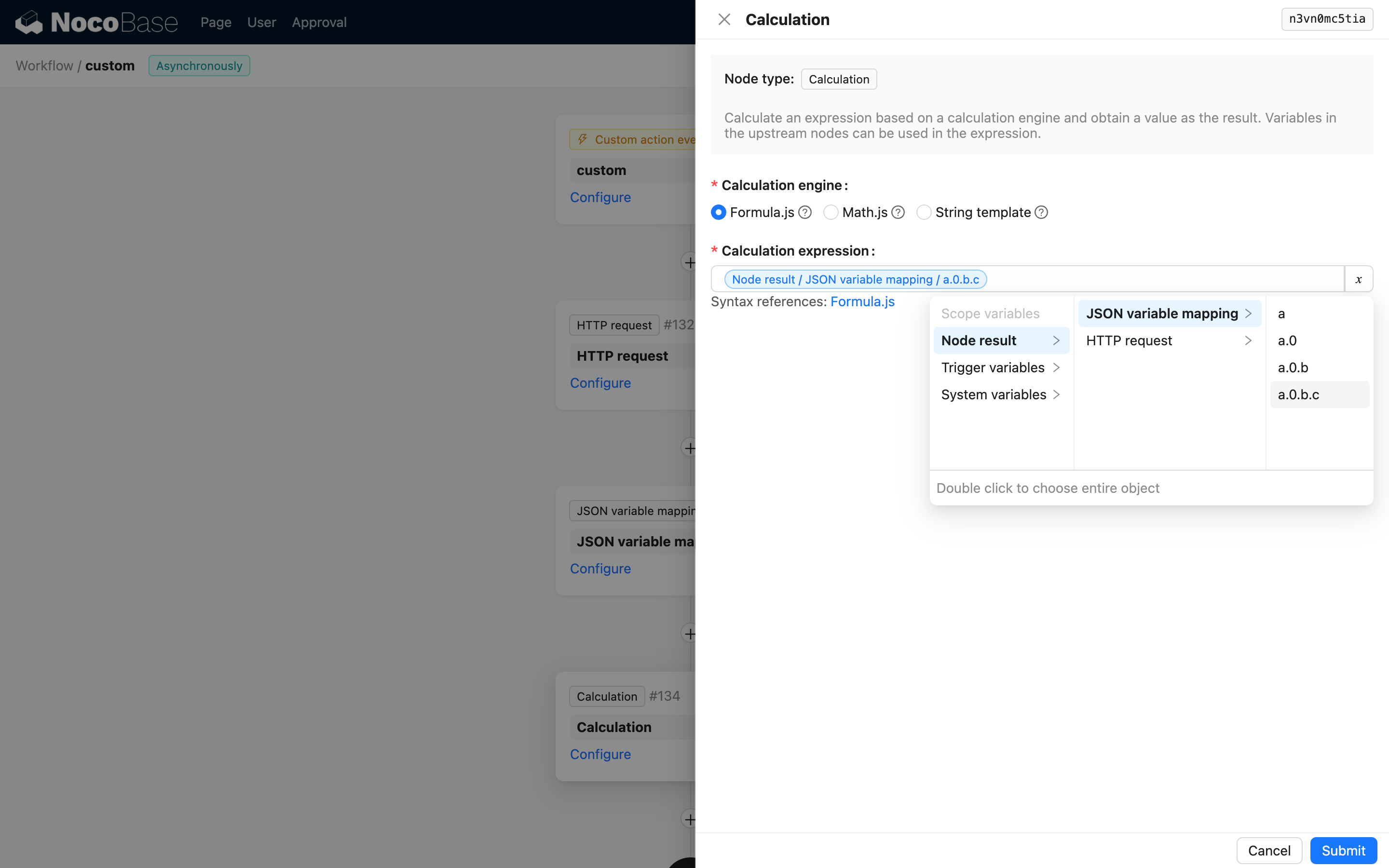The height and width of the screenshot is (868, 1389).
Task: Click the Math.js help question icon
Action: pos(898,212)
